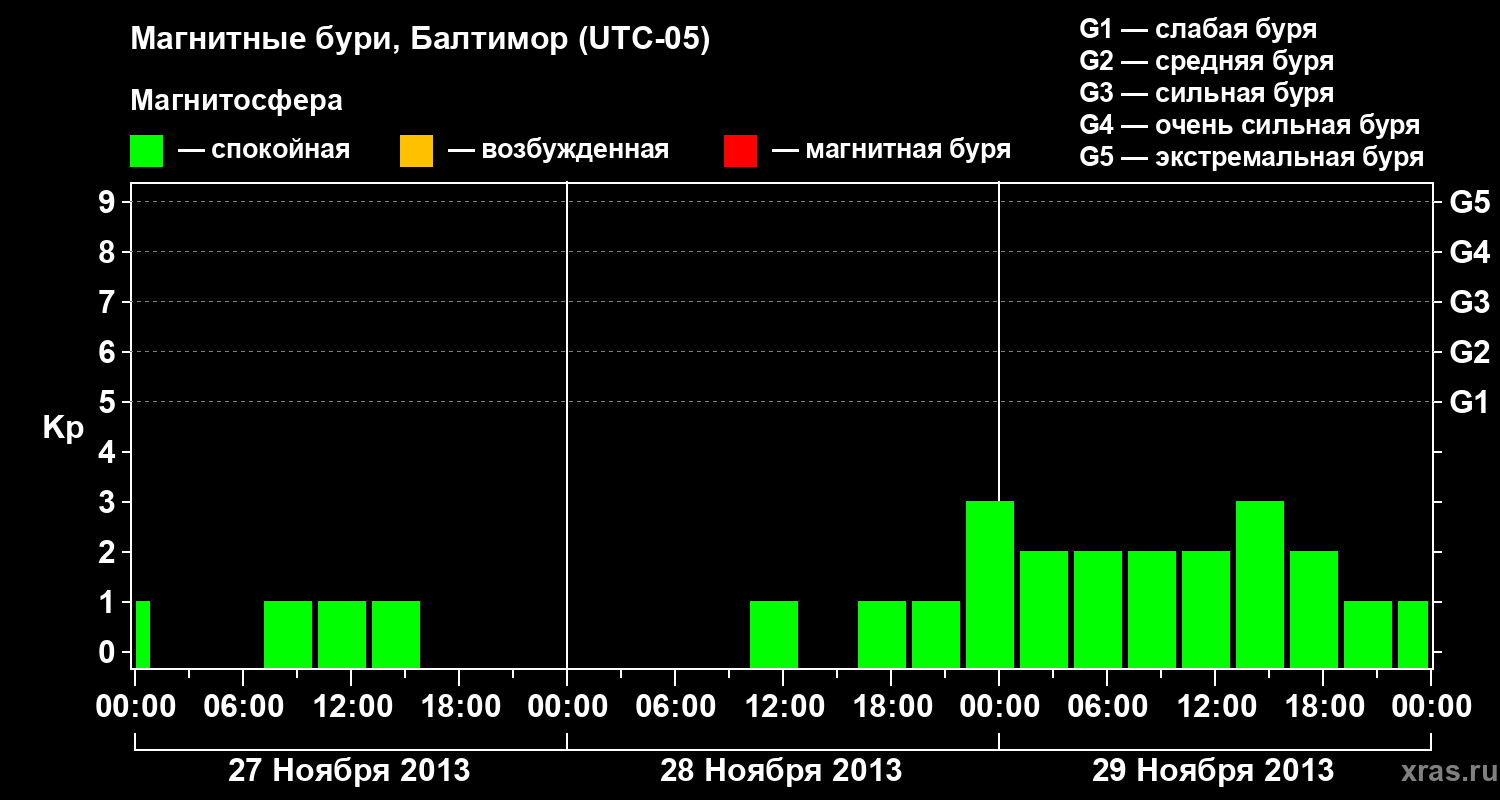Click the G3 label on right axis
1500x800 pixels.
click(x=1470, y=302)
